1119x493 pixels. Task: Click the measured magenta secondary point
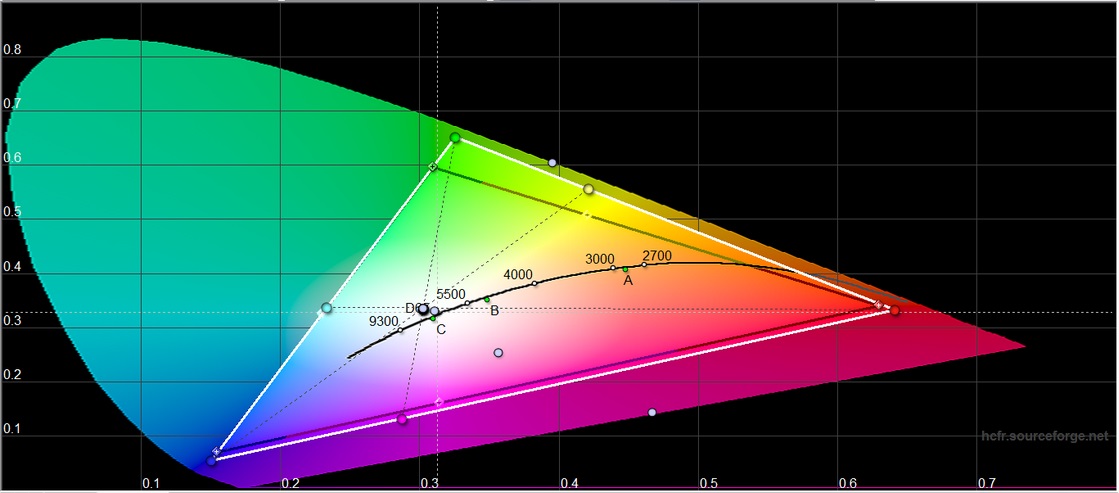403,419
